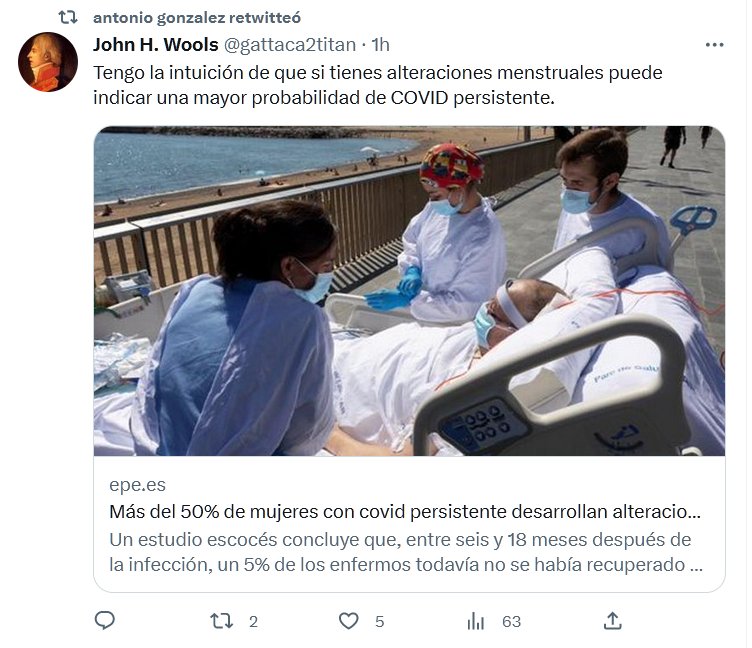Retweet this post via the retweet icon
The image size is (752, 648).
pos(222,621)
